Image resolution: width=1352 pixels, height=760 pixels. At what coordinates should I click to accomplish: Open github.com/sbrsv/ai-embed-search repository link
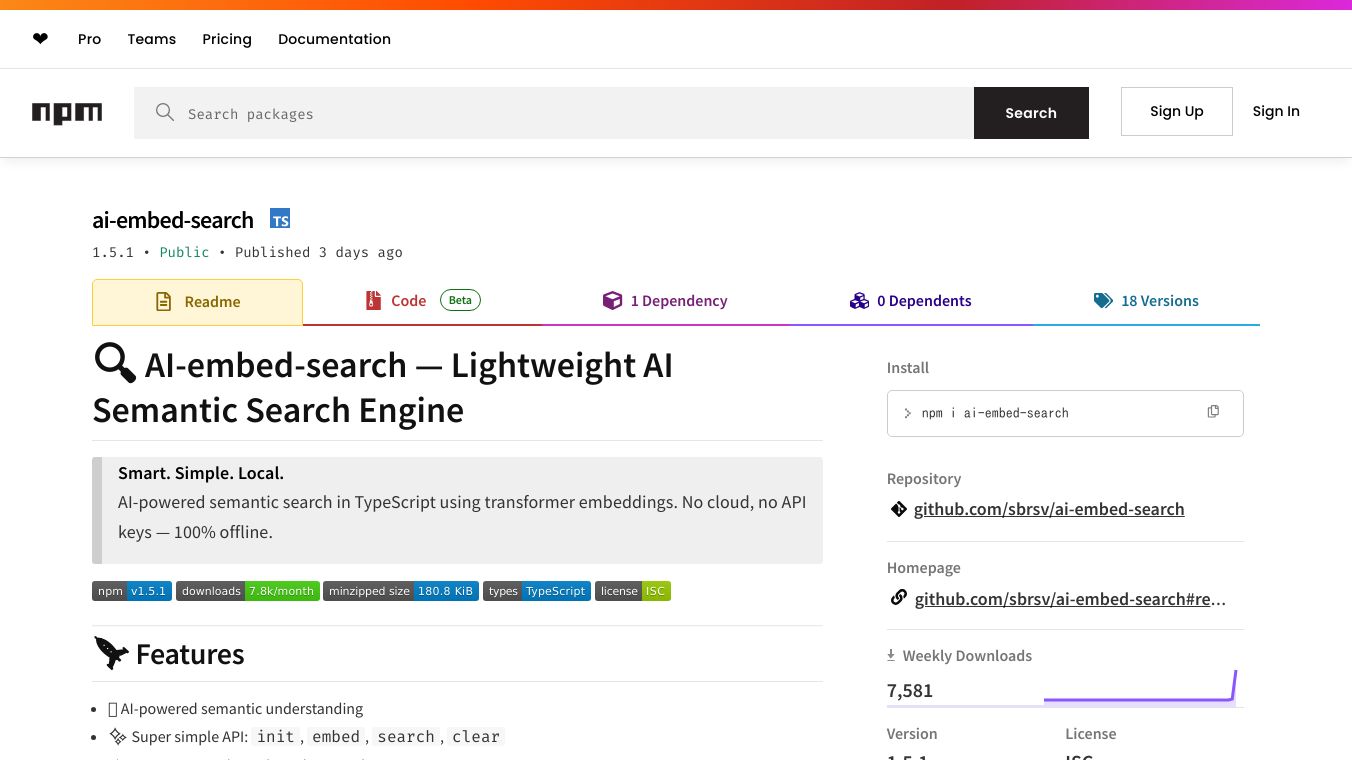1049,509
